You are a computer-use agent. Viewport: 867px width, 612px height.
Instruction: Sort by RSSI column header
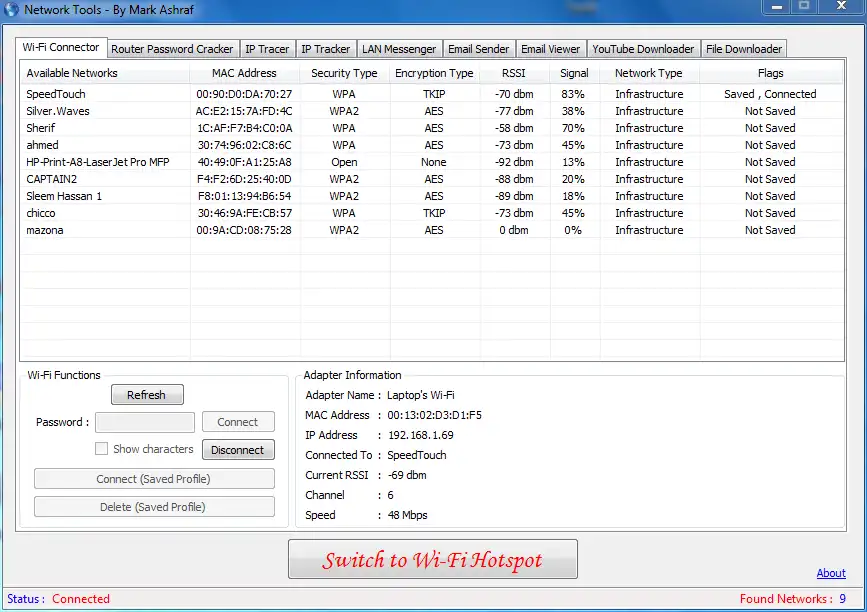tap(514, 73)
